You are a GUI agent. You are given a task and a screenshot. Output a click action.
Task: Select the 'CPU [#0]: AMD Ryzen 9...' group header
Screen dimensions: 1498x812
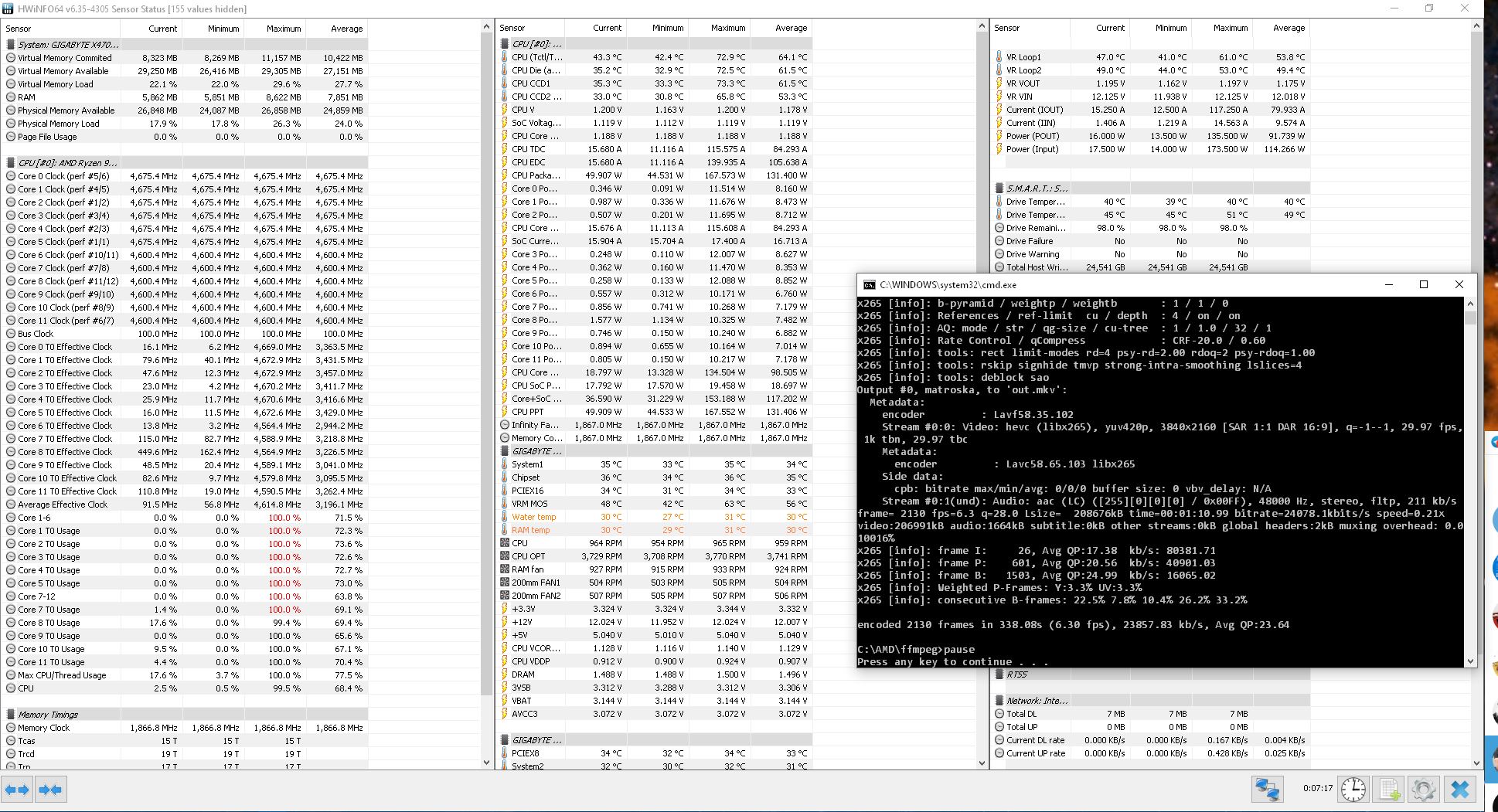coord(186,163)
